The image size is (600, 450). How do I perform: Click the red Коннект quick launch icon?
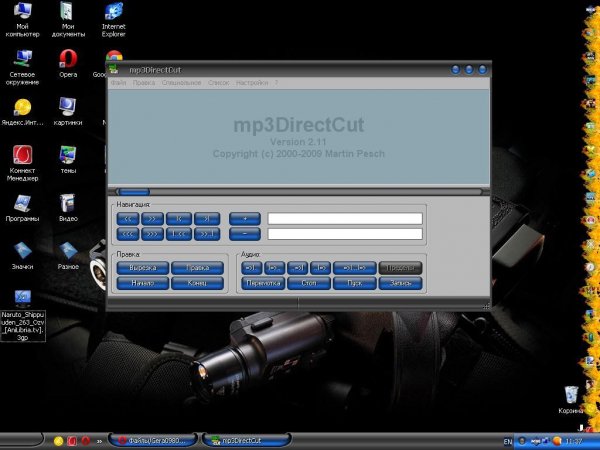click(72, 441)
